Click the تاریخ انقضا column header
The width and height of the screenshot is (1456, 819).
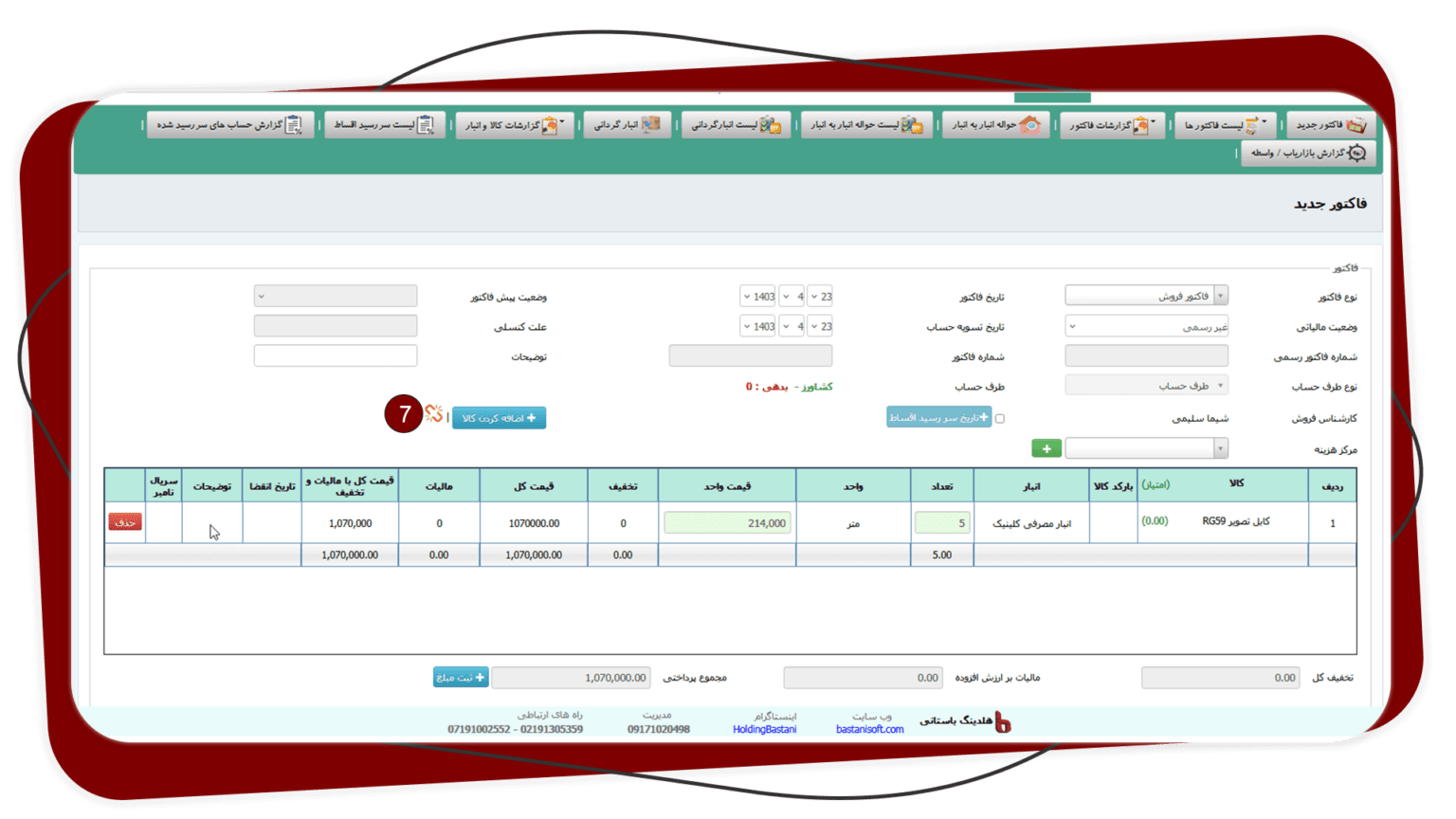(x=272, y=485)
